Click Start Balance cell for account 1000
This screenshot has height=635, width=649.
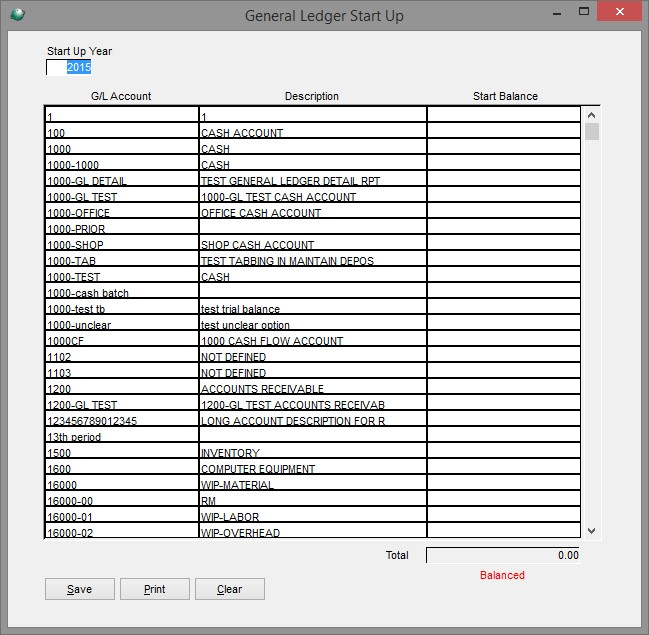pos(504,147)
